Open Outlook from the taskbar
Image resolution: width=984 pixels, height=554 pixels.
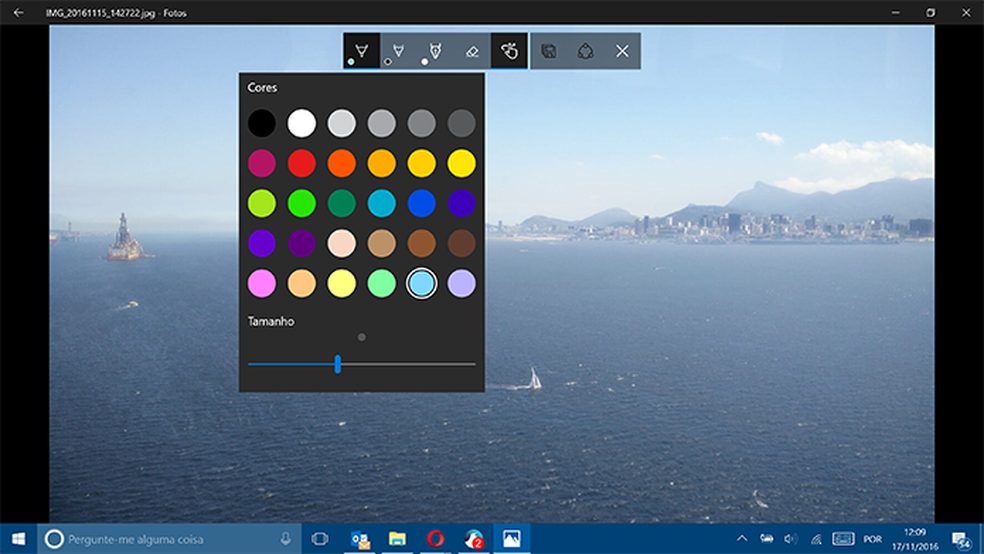coord(360,539)
